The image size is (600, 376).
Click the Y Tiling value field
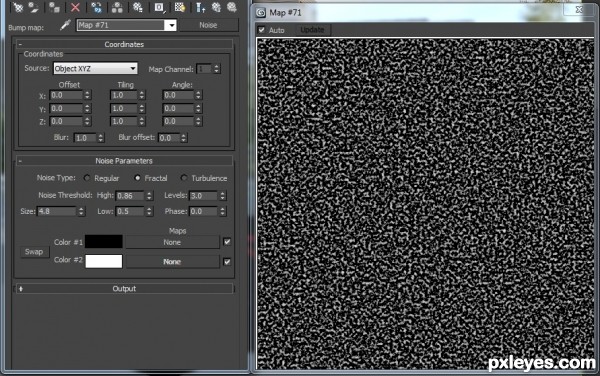[x=124, y=108]
